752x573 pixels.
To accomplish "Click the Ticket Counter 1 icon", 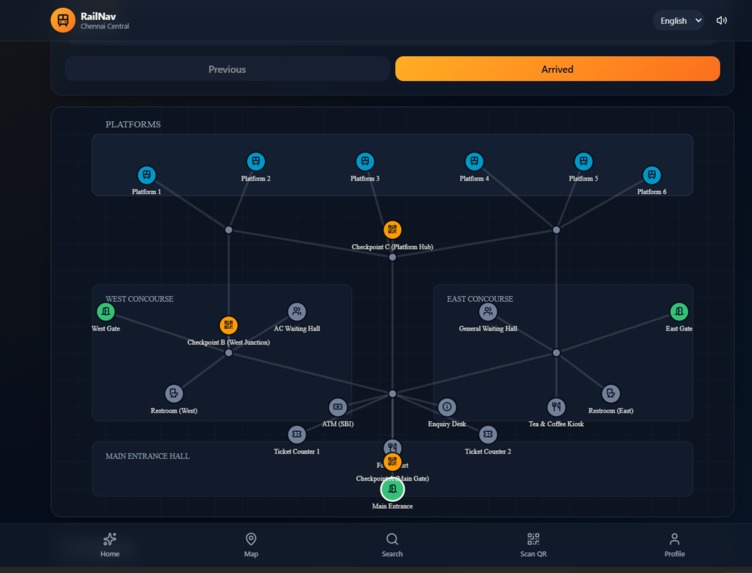I will (x=297, y=434).
